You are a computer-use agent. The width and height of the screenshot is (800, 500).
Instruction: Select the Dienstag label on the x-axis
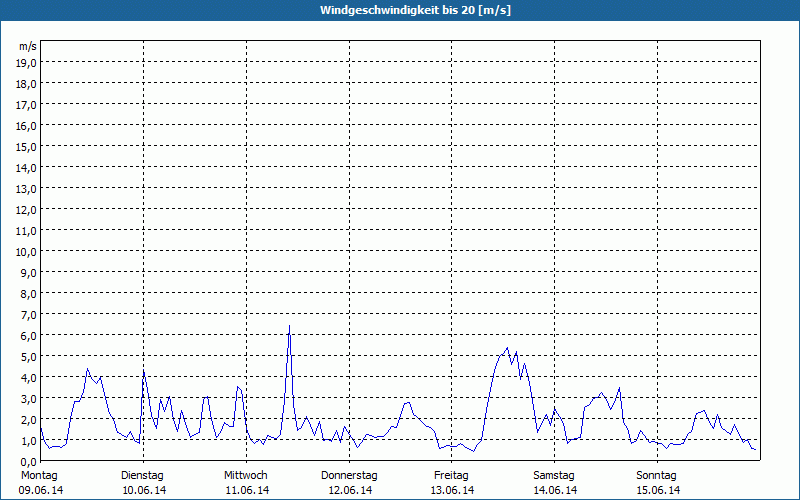[142, 475]
